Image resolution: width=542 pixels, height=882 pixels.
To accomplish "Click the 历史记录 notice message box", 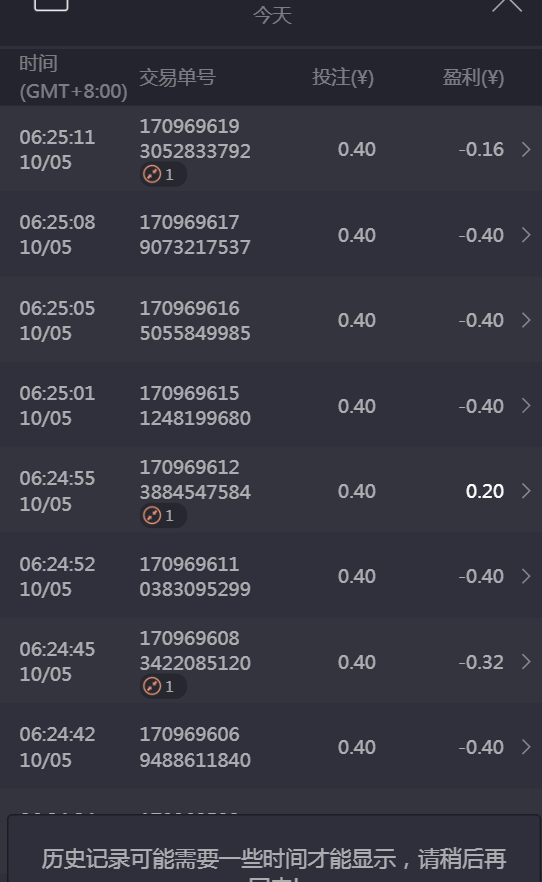I will 274,848.
